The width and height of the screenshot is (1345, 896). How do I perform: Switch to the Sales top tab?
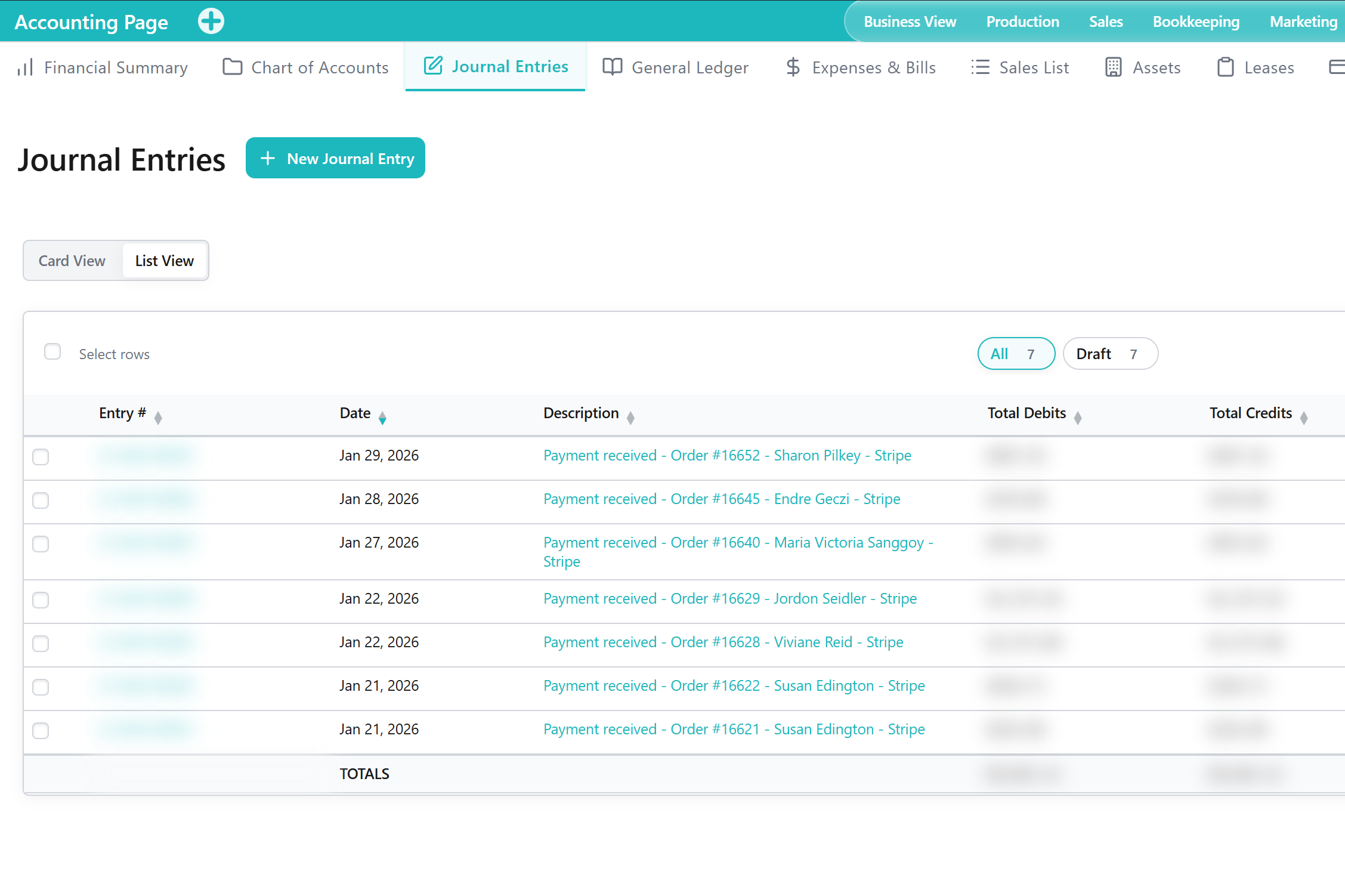tap(1106, 21)
